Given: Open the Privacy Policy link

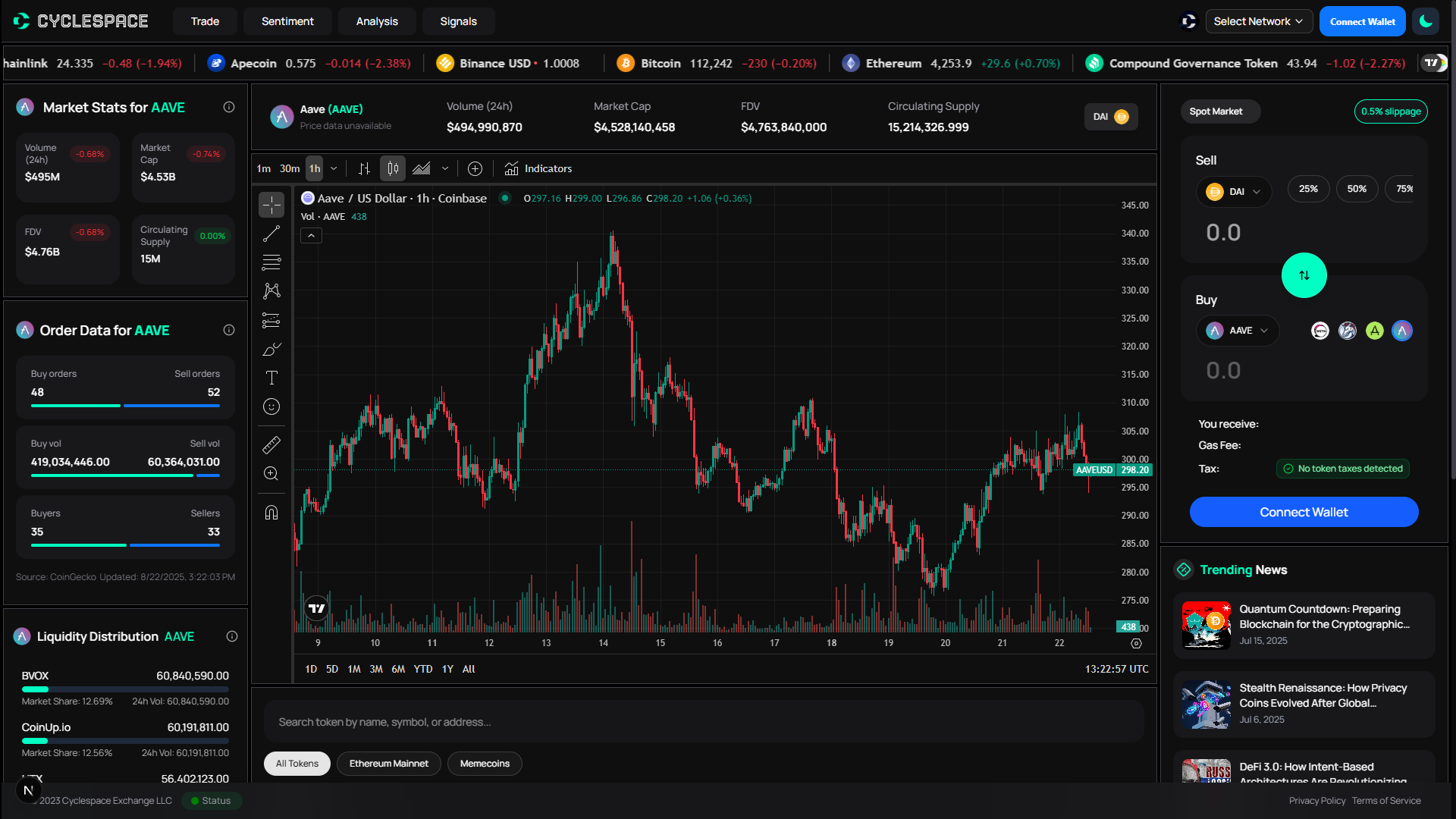Looking at the screenshot, I should point(1317,801).
